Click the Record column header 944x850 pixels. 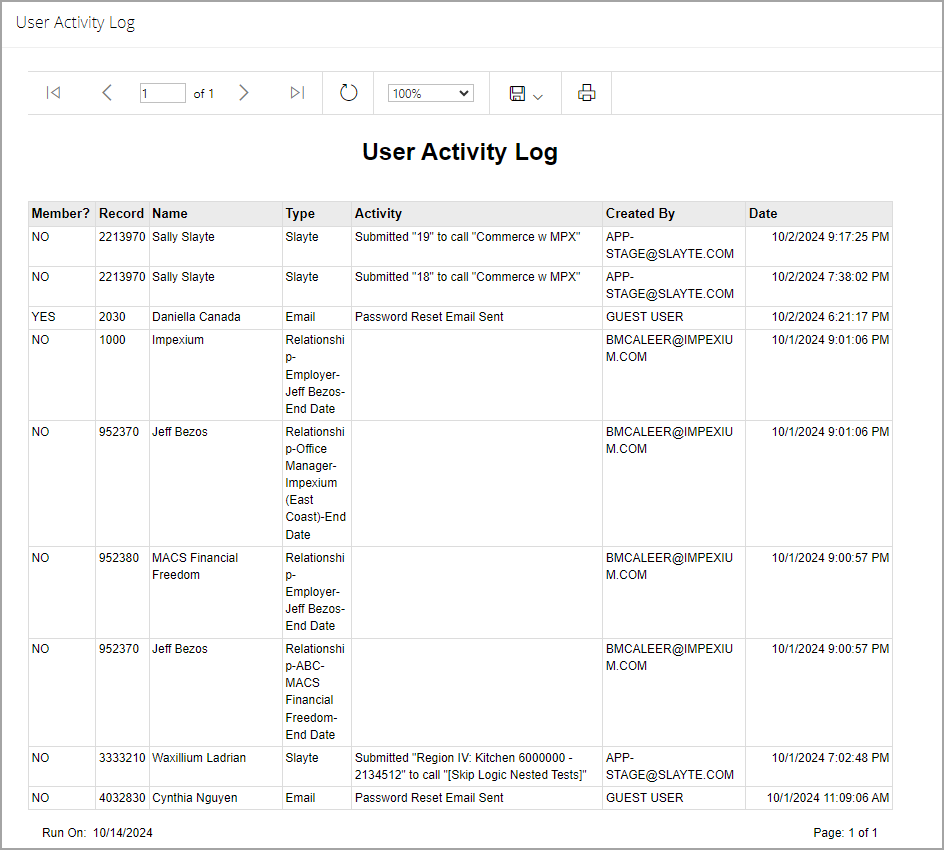pos(122,214)
